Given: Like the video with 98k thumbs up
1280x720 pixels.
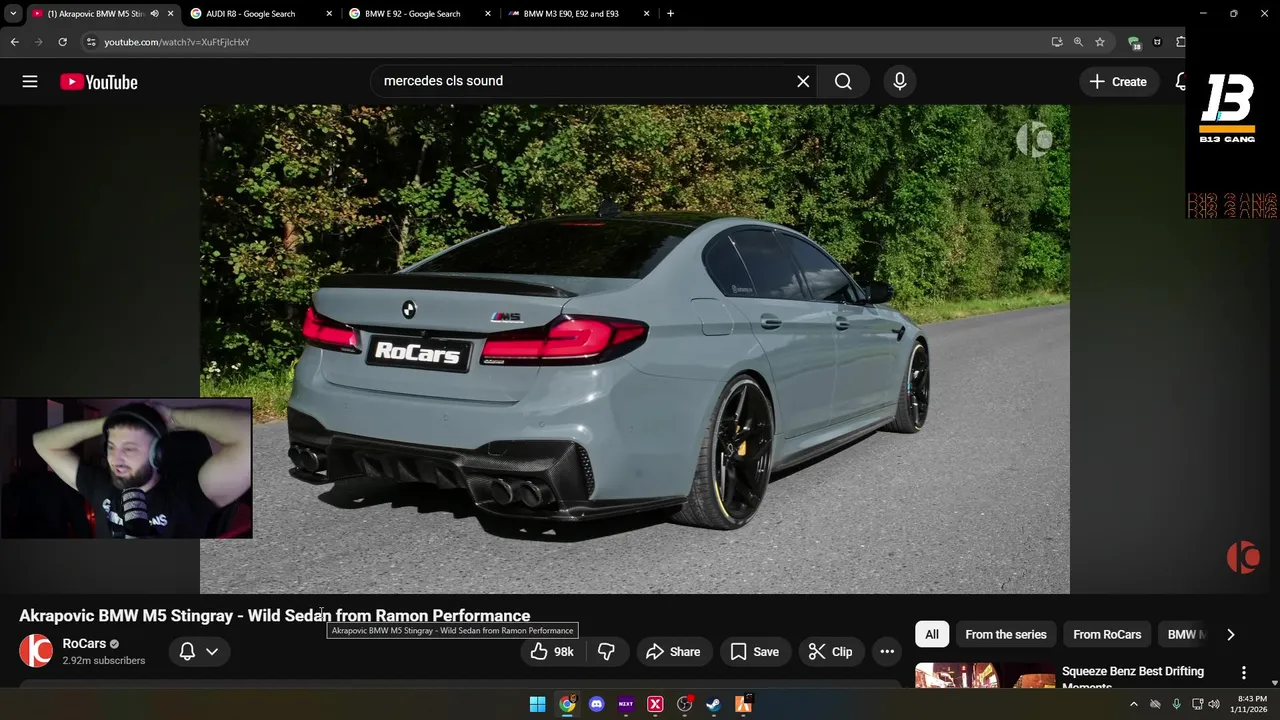Looking at the screenshot, I should click(551, 651).
